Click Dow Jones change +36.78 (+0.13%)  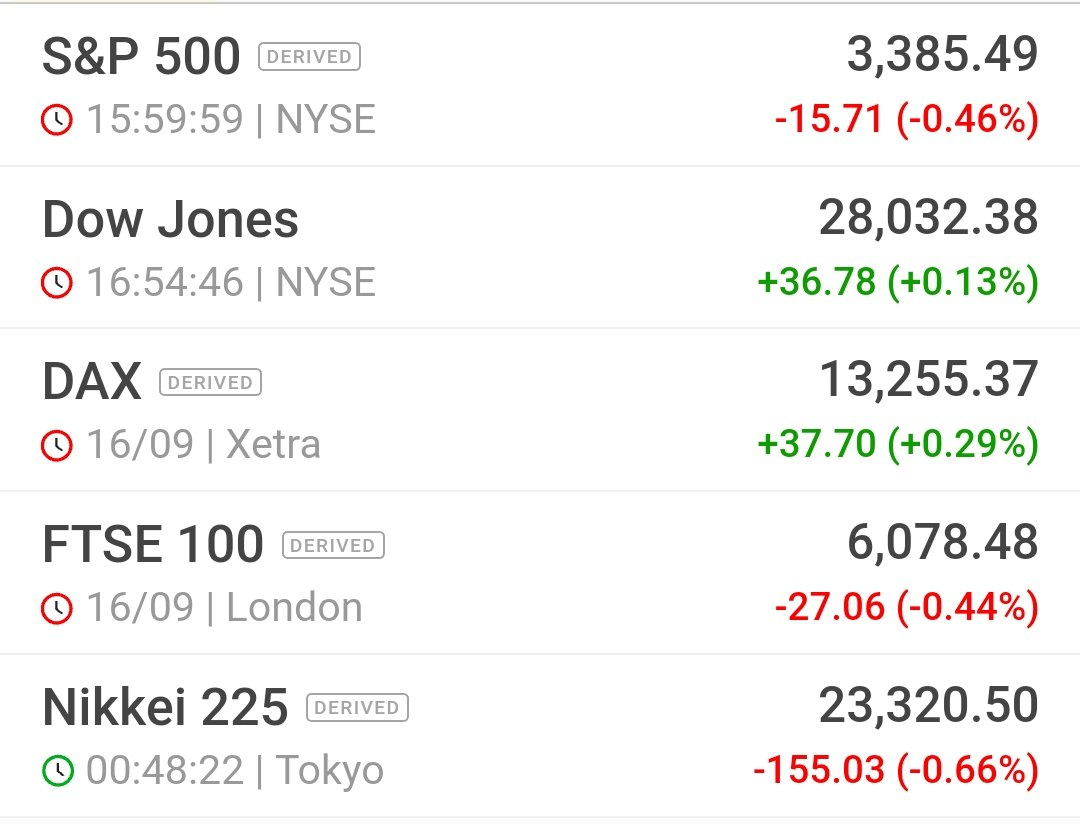click(x=897, y=282)
